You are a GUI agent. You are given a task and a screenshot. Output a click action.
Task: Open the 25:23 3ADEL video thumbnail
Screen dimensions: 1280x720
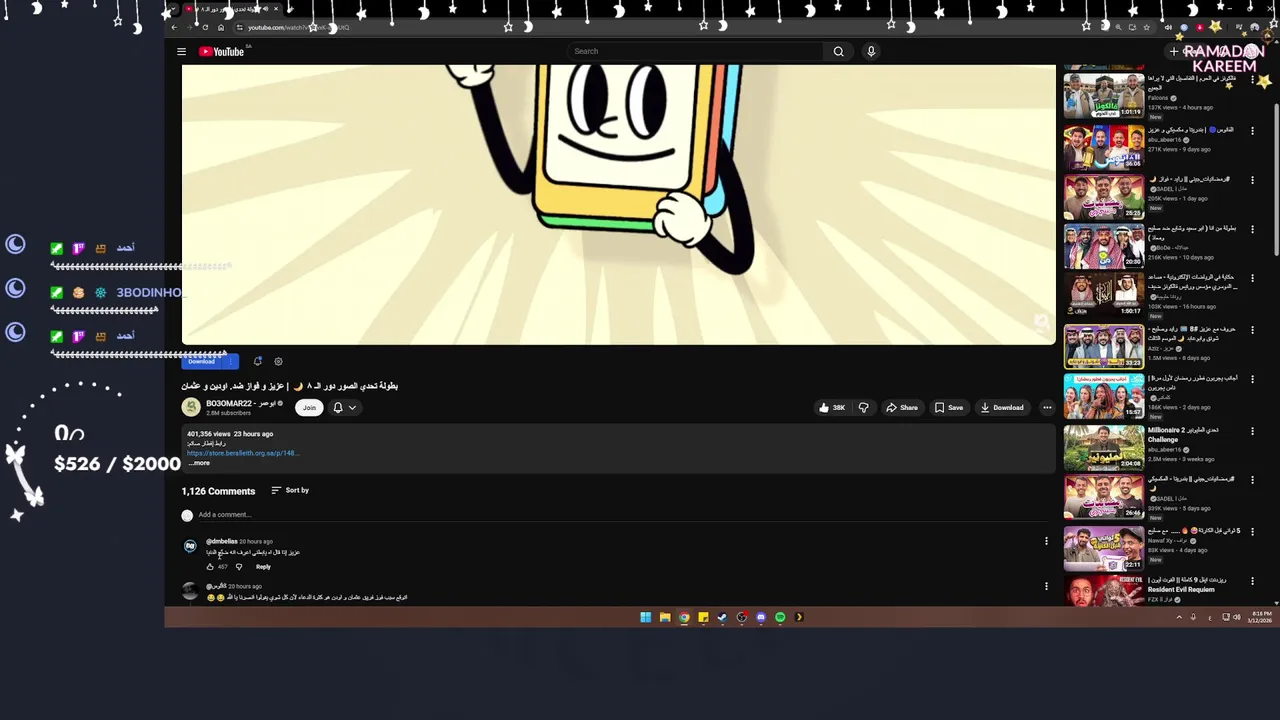tap(1103, 196)
